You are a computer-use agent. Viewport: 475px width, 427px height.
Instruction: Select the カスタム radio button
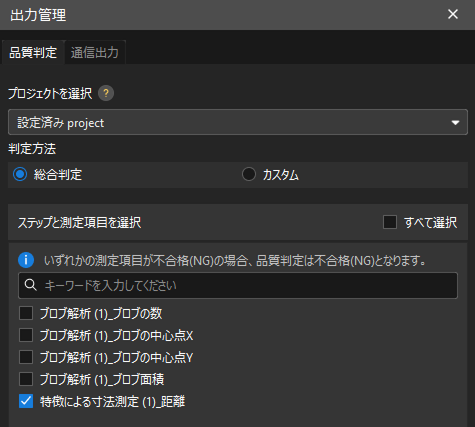coord(249,174)
